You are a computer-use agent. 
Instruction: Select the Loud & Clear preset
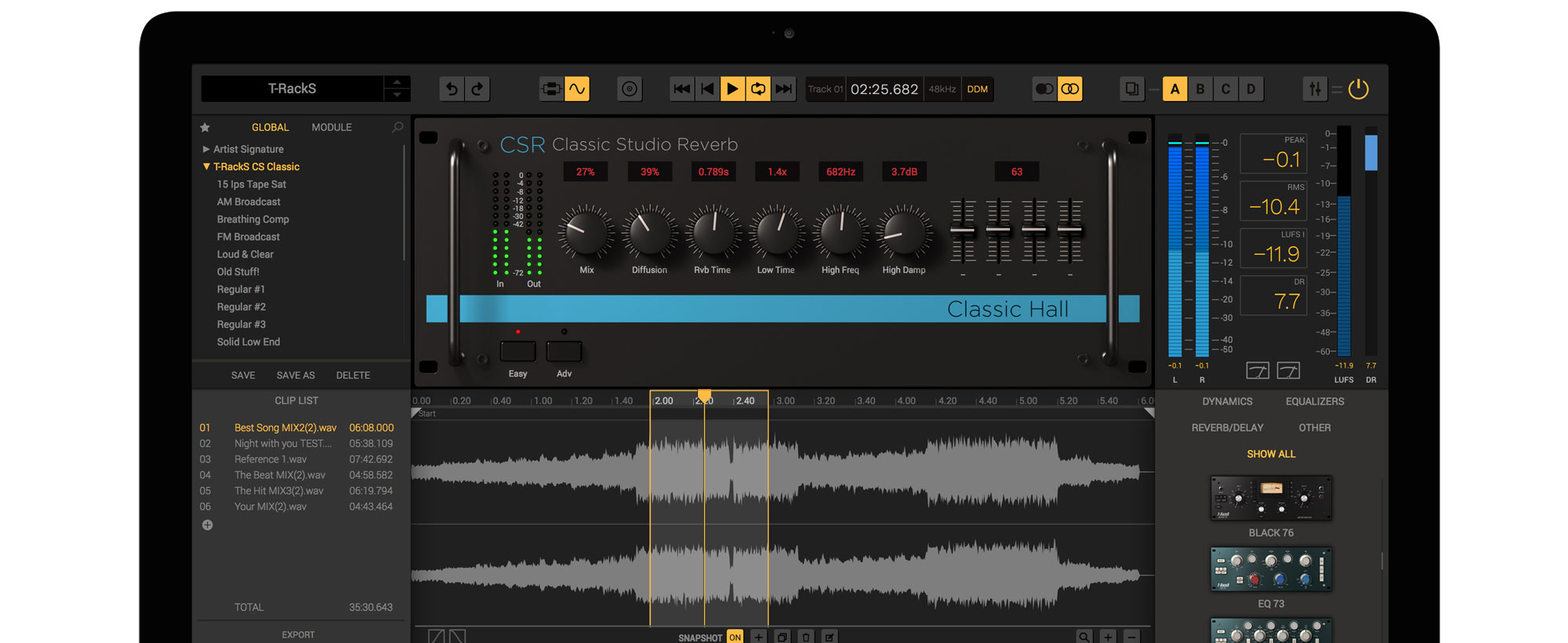pos(245,254)
